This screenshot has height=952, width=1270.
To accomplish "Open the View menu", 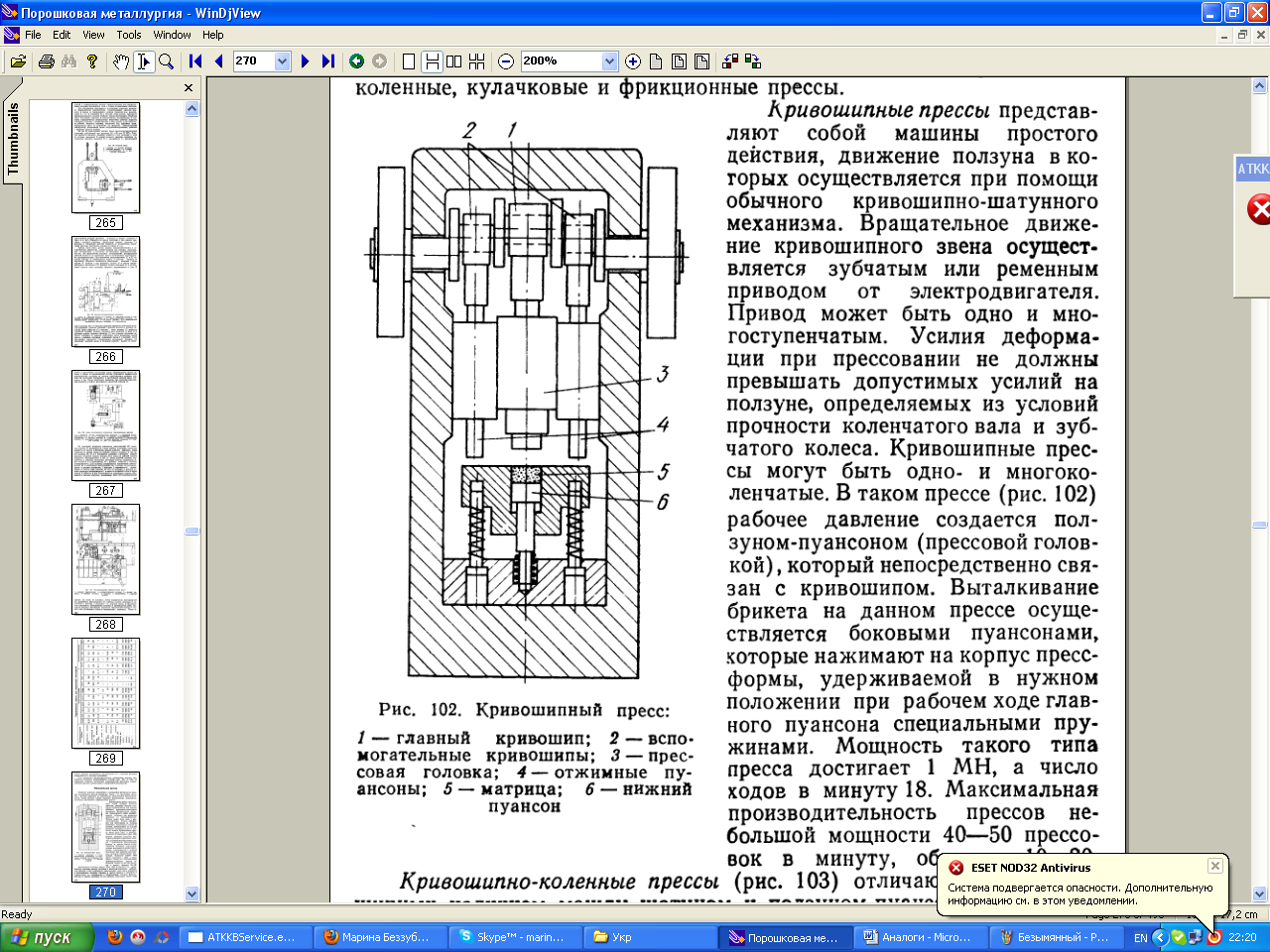I will tap(93, 35).
